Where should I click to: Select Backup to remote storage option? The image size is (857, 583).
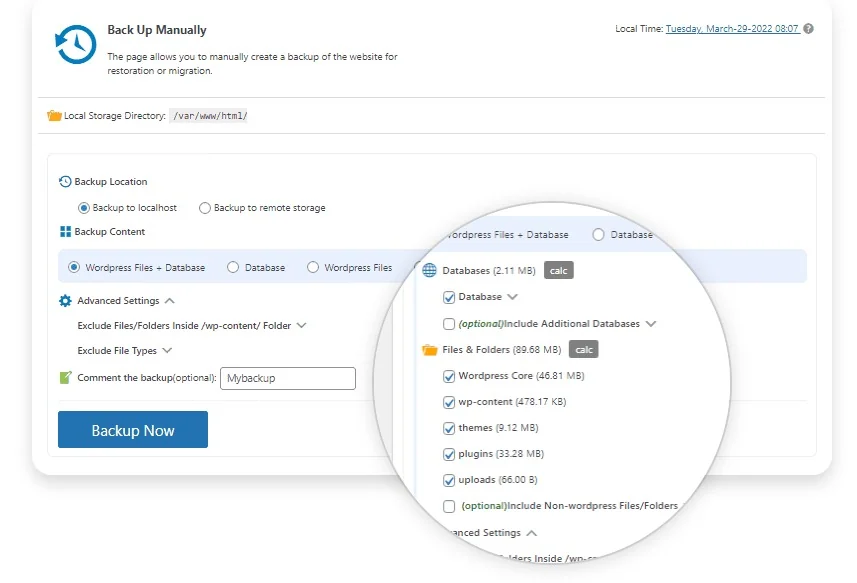point(204,208)
